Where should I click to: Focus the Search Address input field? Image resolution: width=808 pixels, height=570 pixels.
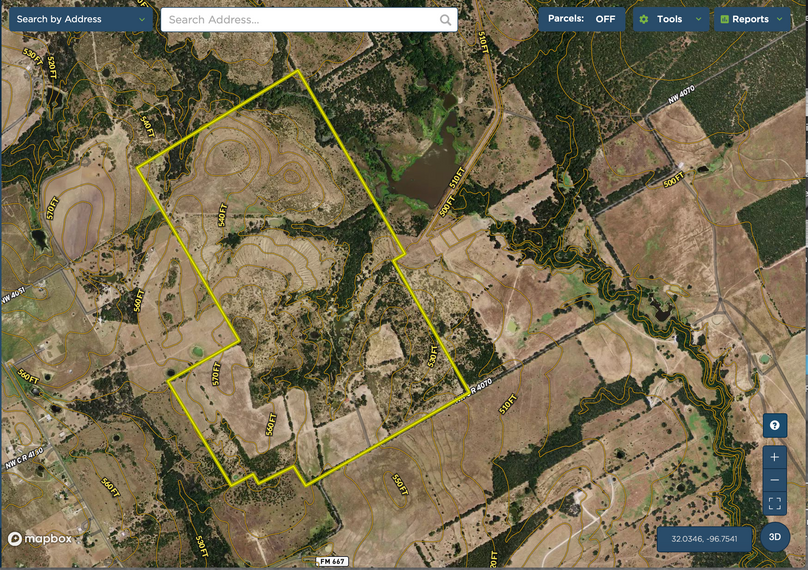click(x=300, y=20)
